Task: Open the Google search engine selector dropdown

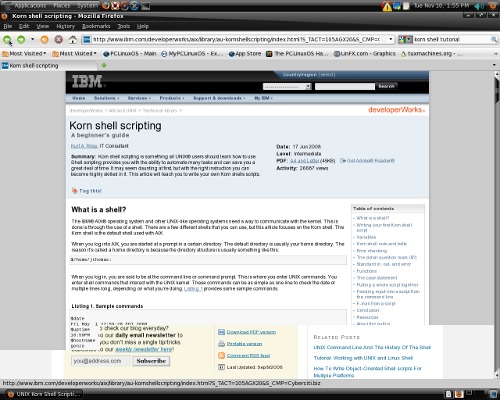Action: pos(405,39)
